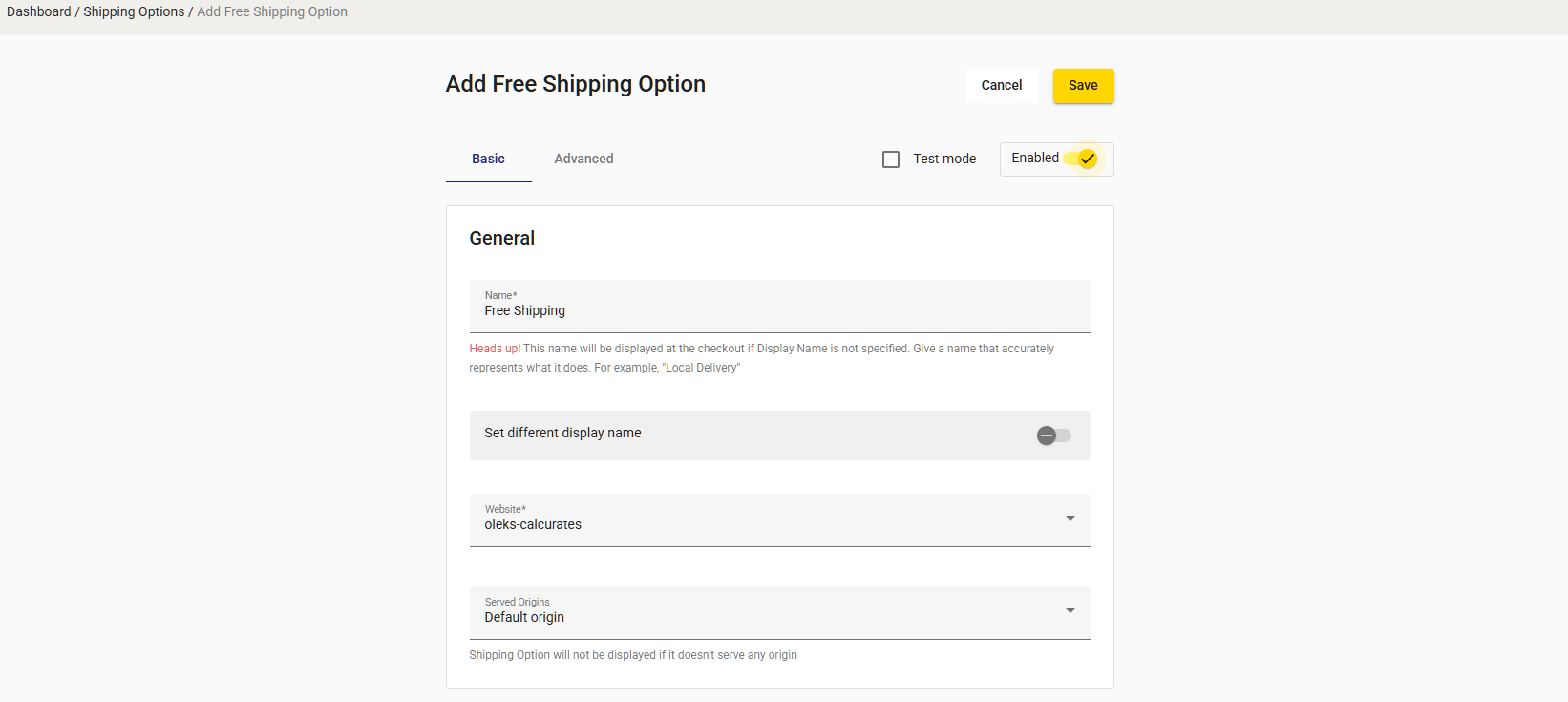Open Shipping Options breadcrumb link
The width and height of the screenshot is (1568, 702).
pyautogui.click(x=134, y=11)
